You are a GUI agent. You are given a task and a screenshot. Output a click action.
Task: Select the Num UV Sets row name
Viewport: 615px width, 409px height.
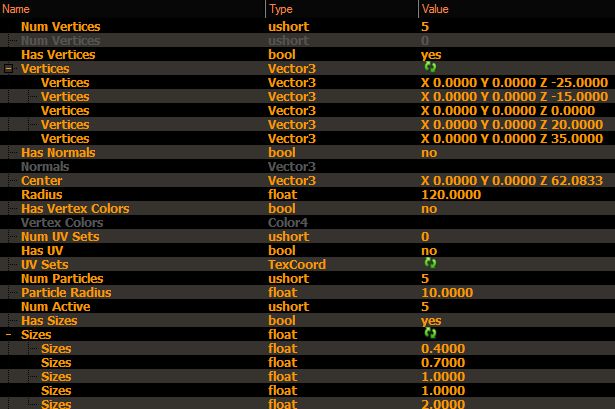pyautogui.click(x=60, y=236)
